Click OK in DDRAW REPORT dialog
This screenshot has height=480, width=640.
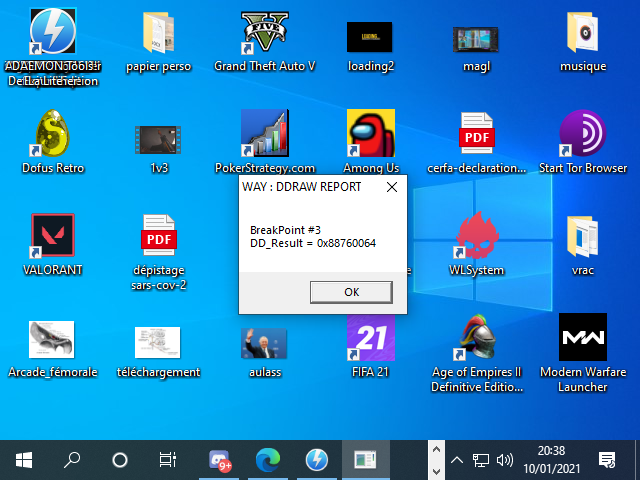351,292
